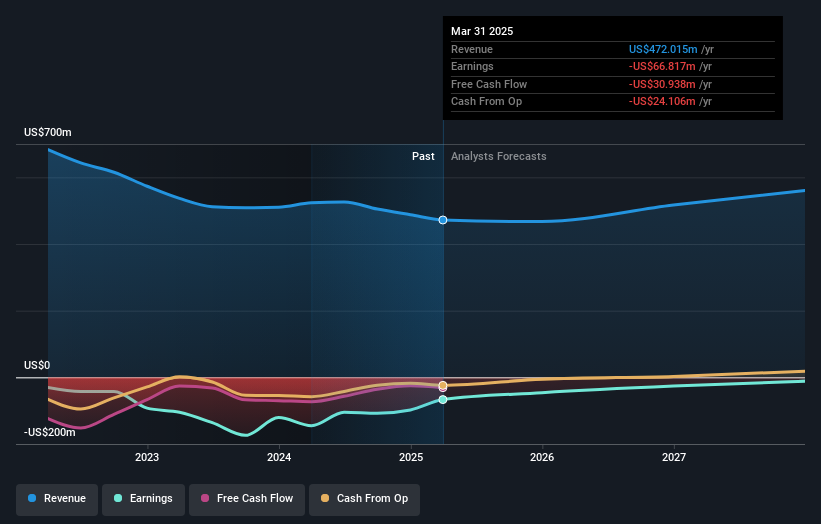821x524 pixels.
Task: Click the US$0 y-axis label
Action: coord(37,365)
